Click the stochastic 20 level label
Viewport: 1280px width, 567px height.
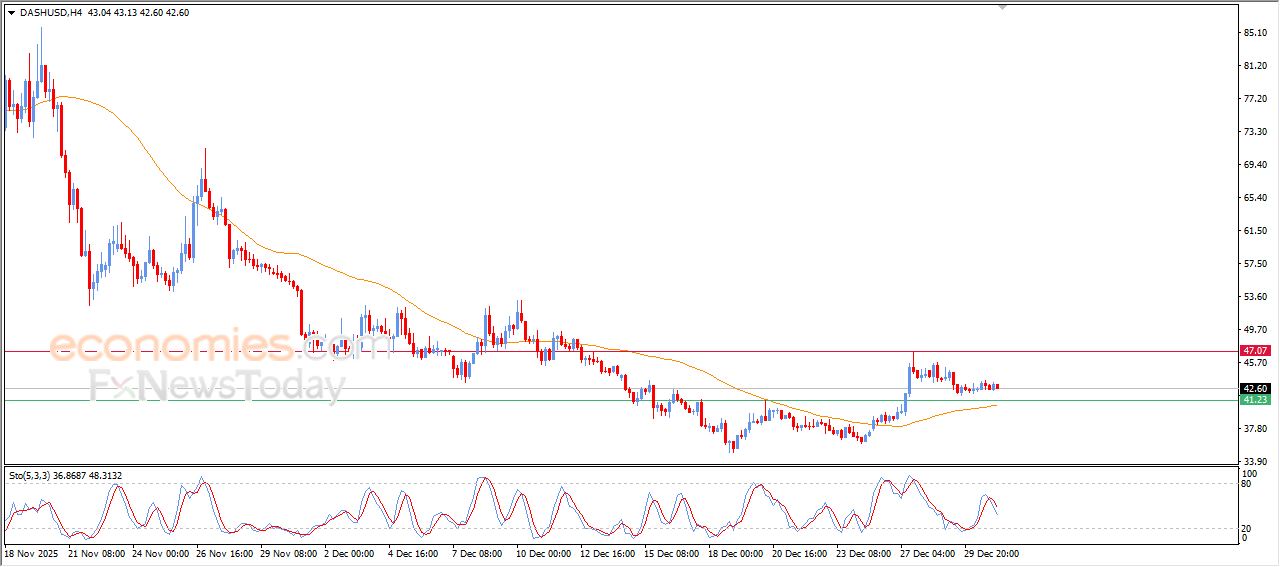pos(1246,528)
